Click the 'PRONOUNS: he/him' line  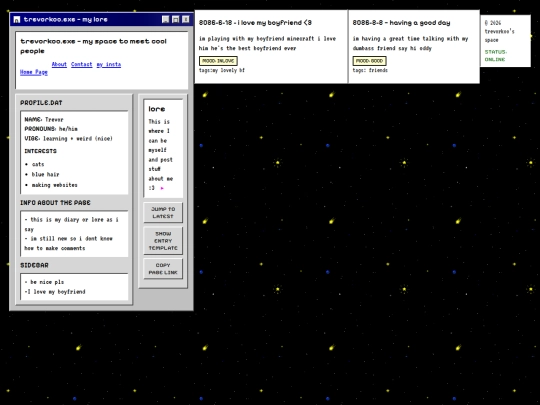point(51,129)
